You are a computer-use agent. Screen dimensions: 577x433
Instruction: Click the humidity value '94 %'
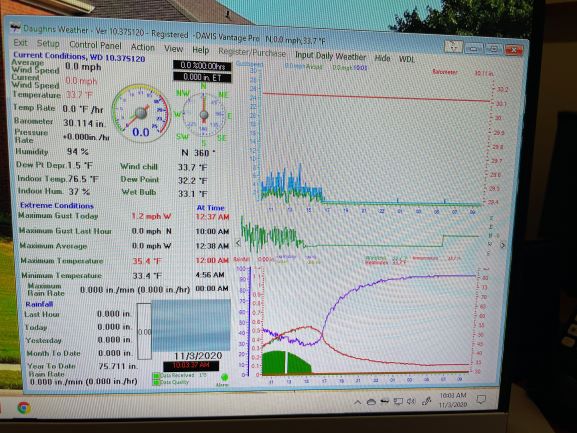(x=78, y=151)
